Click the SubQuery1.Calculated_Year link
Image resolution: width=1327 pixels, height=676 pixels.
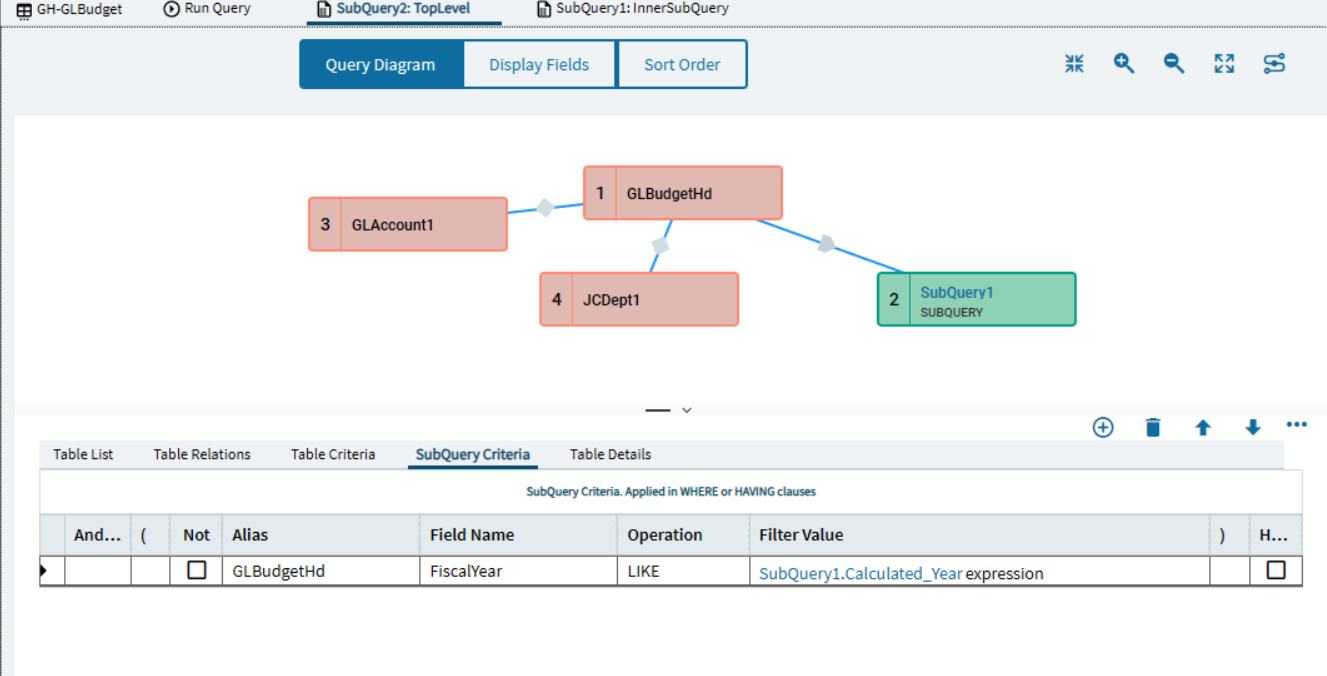860,574
